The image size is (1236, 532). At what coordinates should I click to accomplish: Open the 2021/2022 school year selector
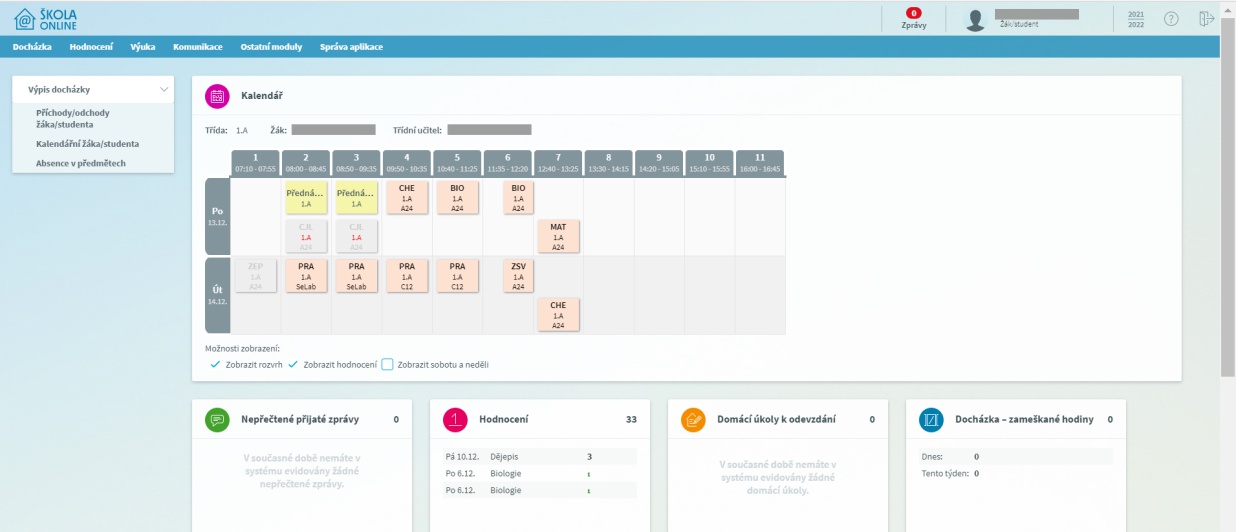click(x=1135, y=19)
